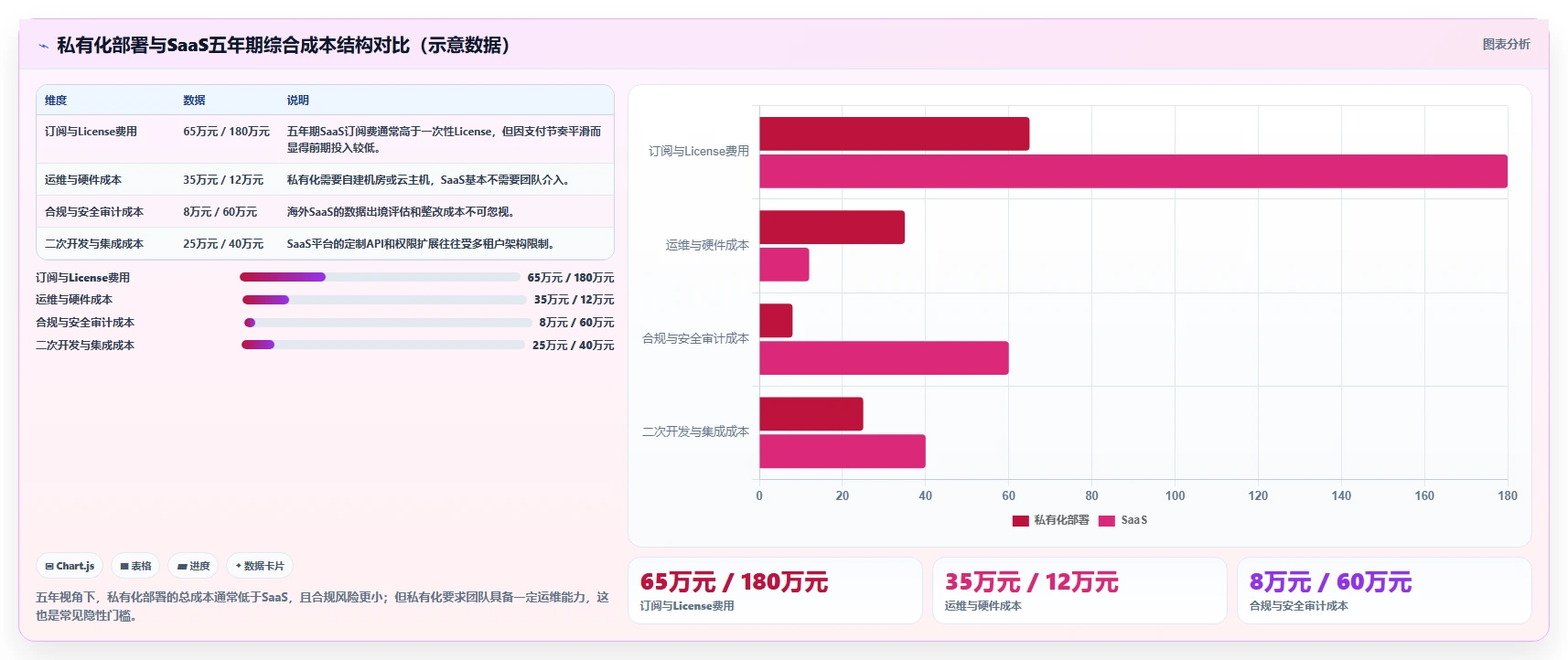
Task: Select the 表格 tag chip
Action: [135, 566]
